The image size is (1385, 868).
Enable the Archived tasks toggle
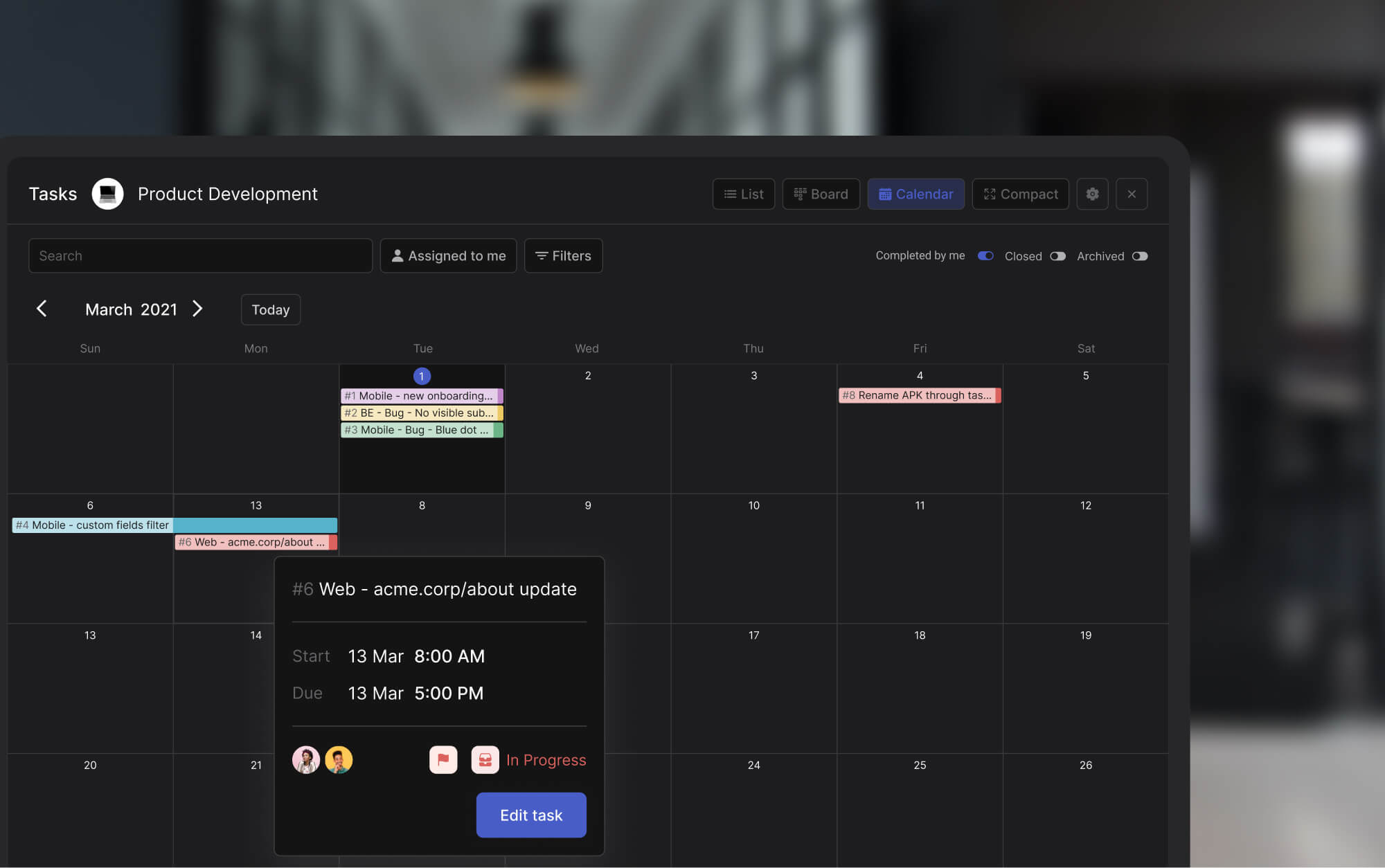(1141, 255)
